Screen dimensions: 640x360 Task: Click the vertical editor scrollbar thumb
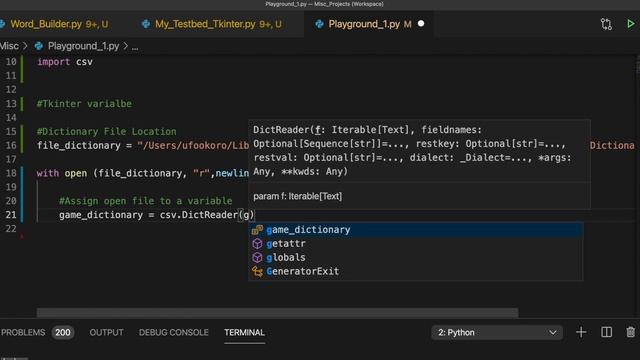638,65
